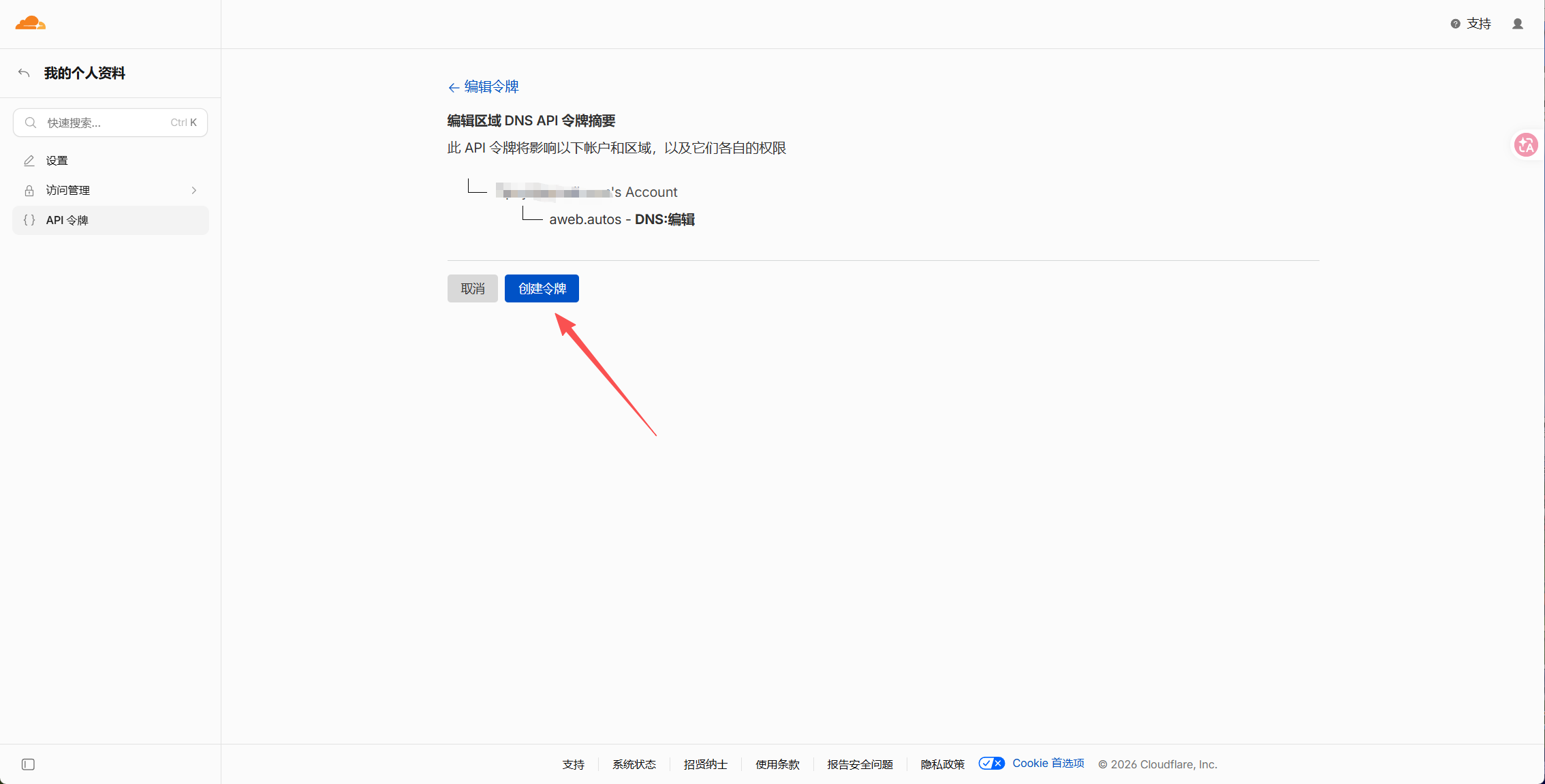The width and height of the screenshot is (1545, 784).
Task: Click the question mark help icon
Action: pyautogui.click(x=1455, y=24)
